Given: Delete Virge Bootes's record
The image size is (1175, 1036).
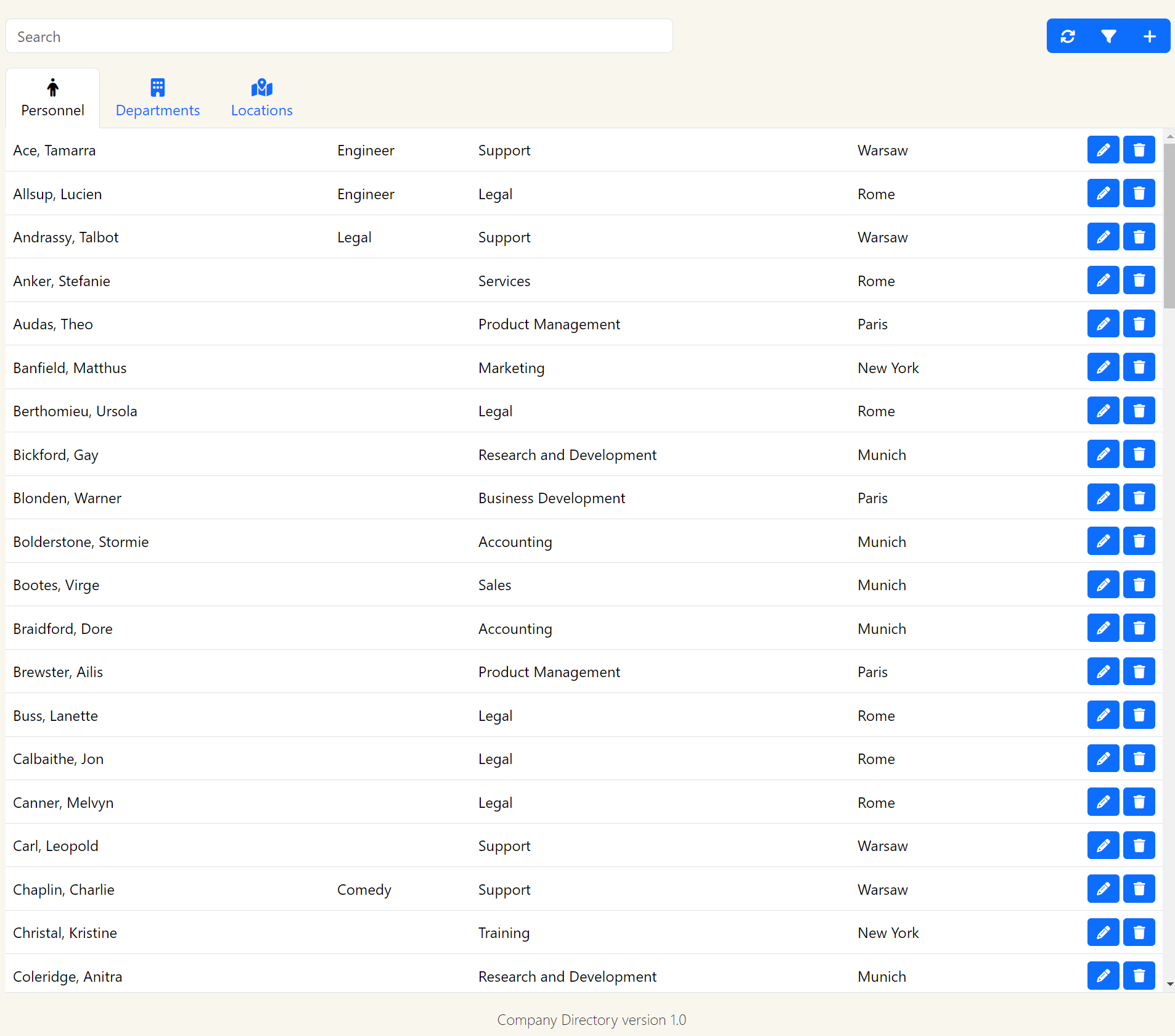Looking at the screenshot, I should point(1139,584).
